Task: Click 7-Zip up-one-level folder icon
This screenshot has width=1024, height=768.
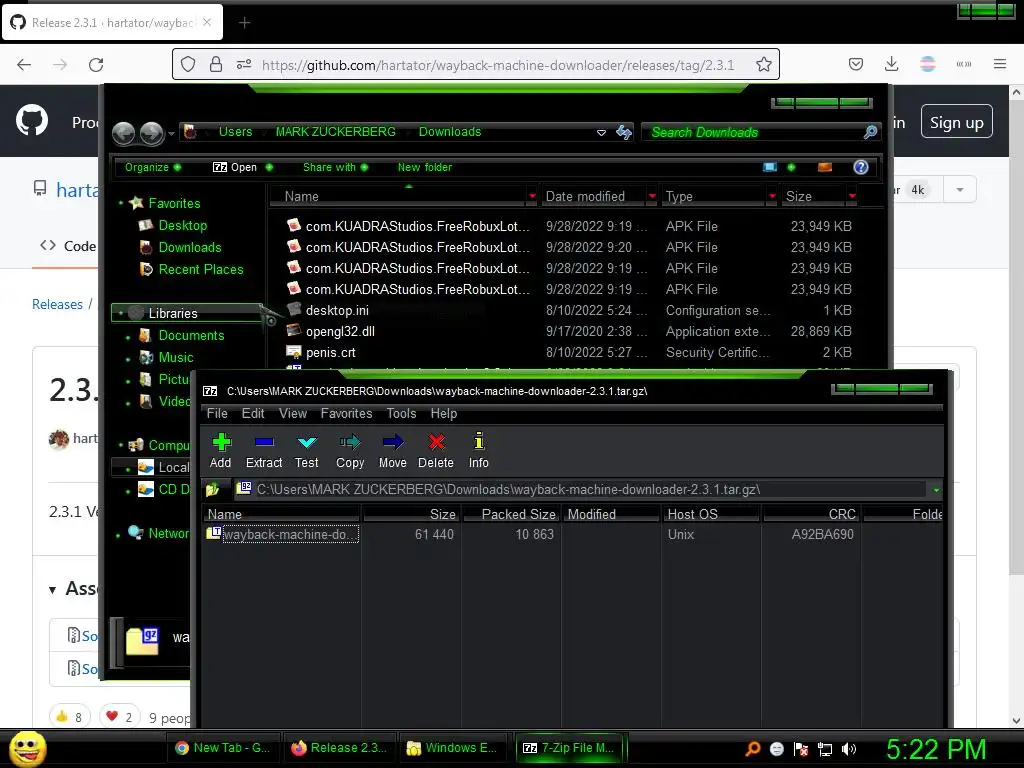Action: (x=212, y=489)
